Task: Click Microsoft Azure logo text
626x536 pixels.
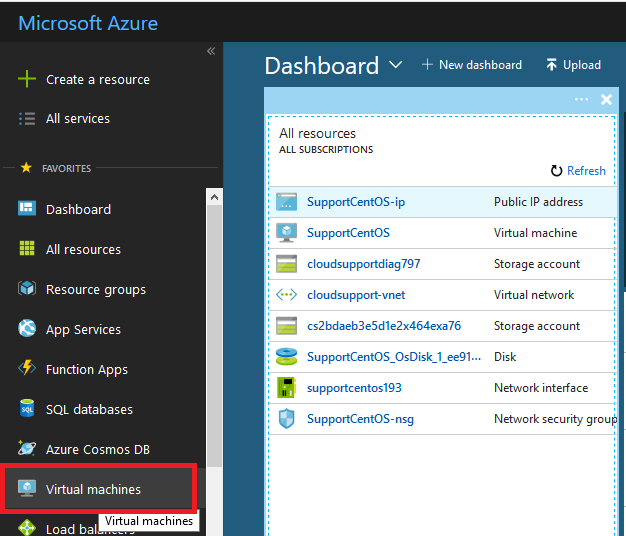Action: pos(88,23)
